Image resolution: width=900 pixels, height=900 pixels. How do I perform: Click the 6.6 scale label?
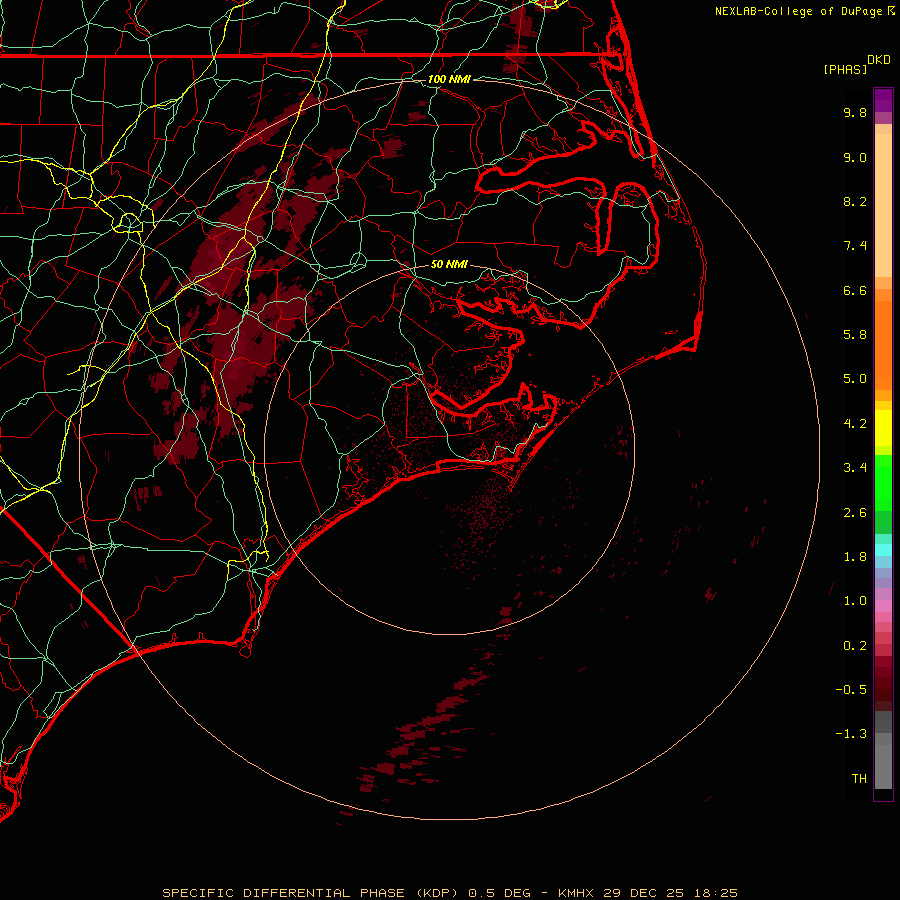[855, 290]
